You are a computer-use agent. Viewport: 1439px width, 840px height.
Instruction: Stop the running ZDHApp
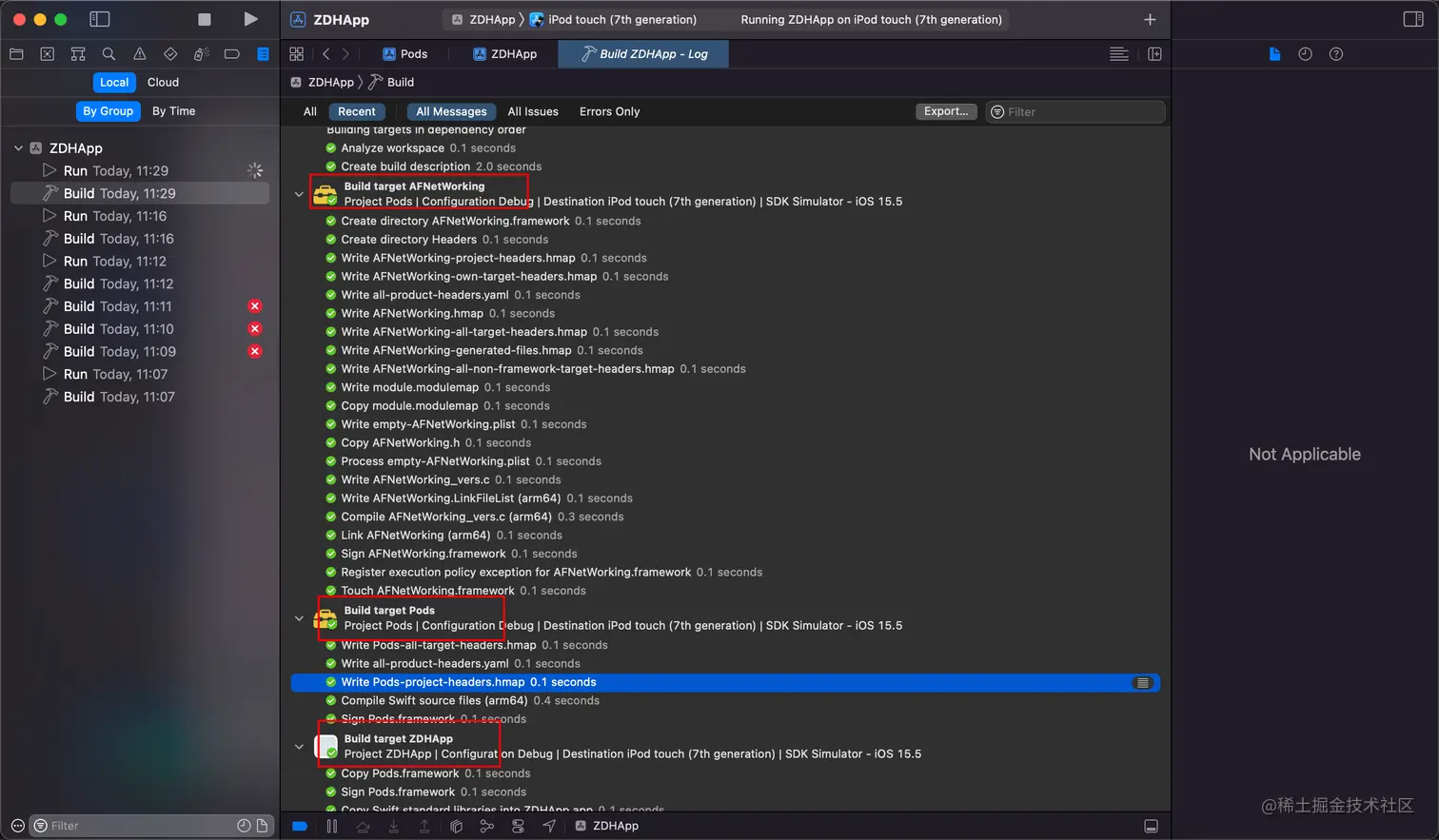point(205,19)
